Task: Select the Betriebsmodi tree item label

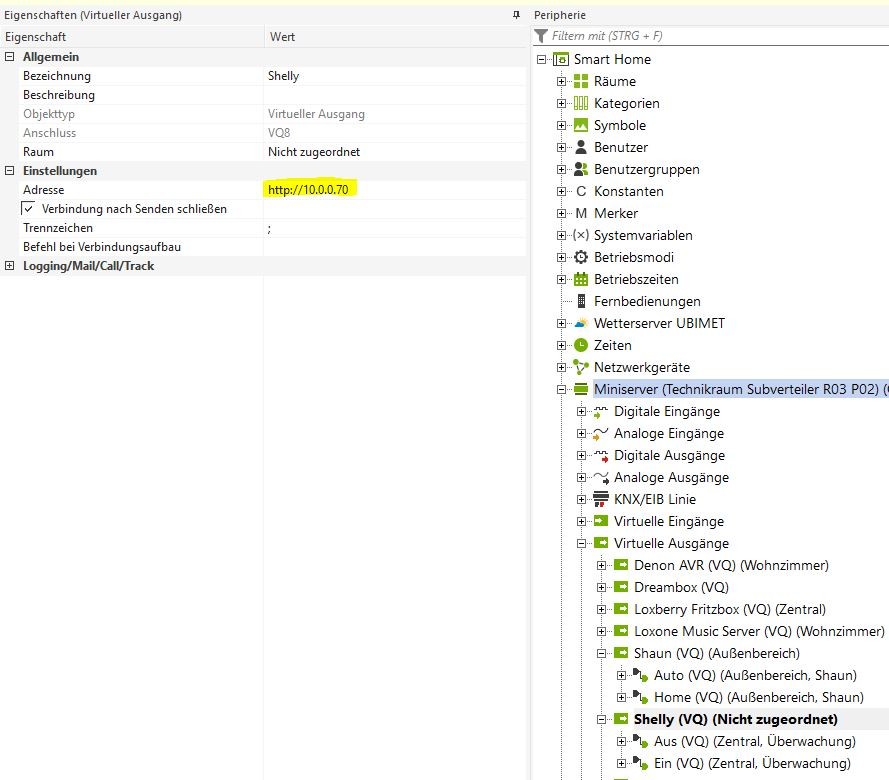Action: point(634,257)
